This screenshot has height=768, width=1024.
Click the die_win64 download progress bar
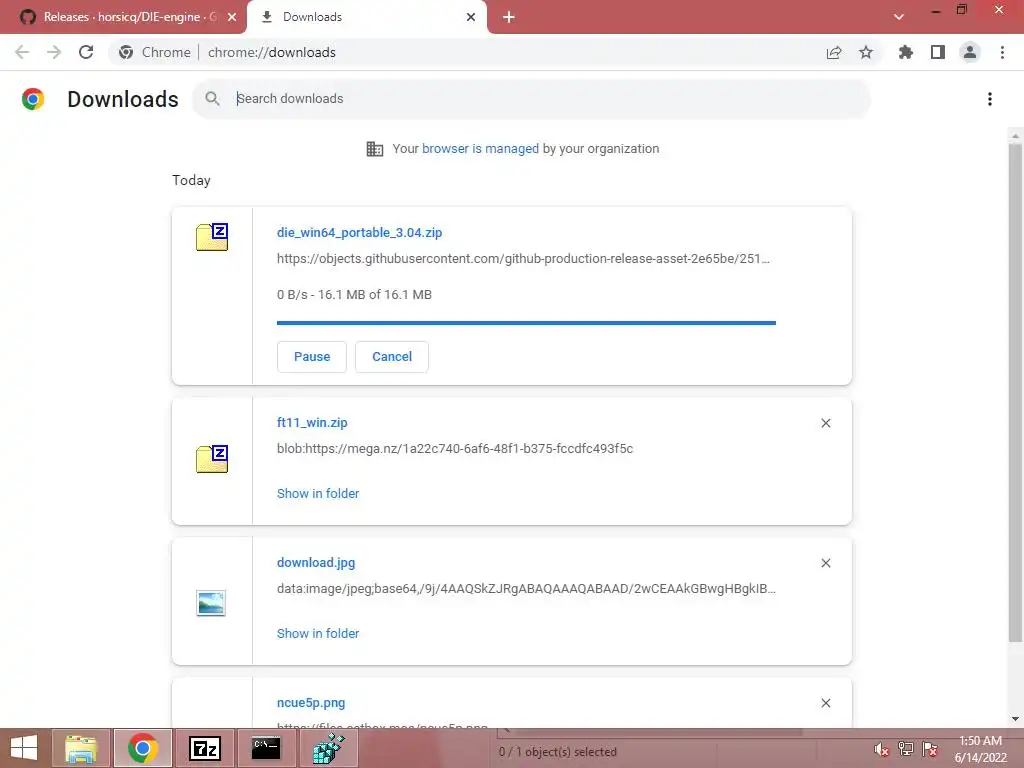tap(526, 323)
